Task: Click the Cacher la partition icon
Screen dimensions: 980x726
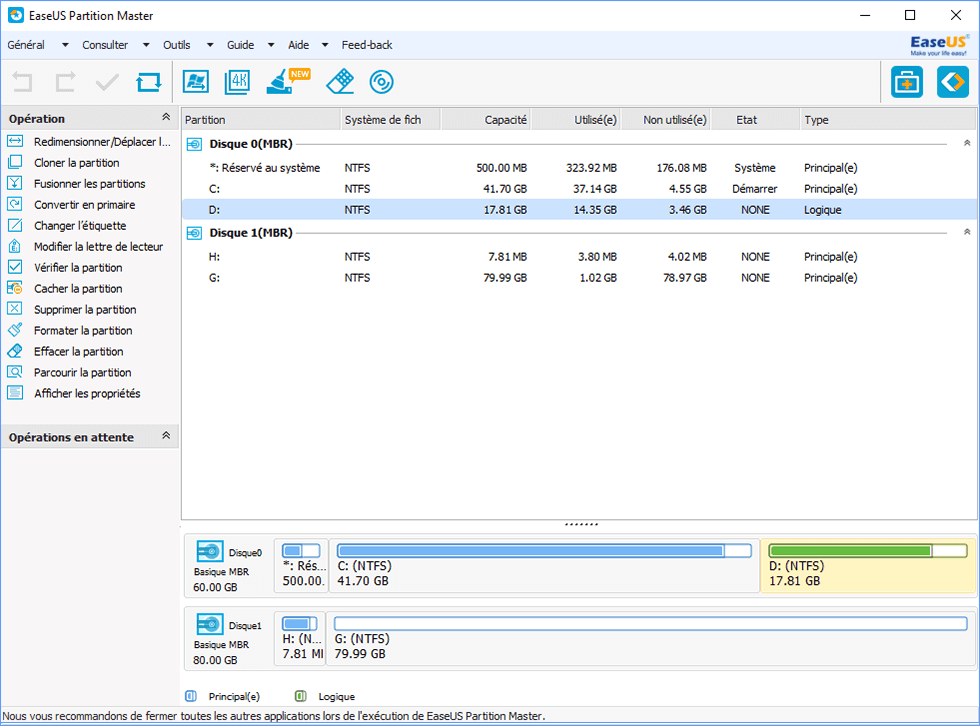Action: (x=15, y=288)
